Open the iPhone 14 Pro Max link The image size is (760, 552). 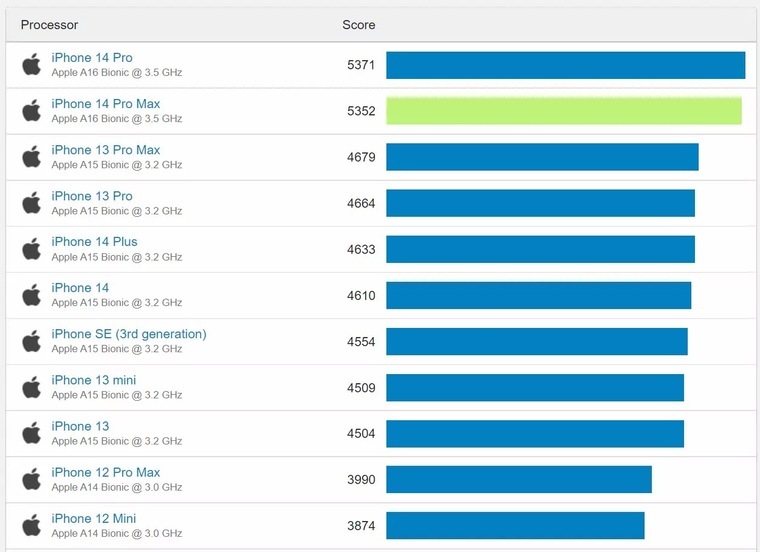click(106, 104)
